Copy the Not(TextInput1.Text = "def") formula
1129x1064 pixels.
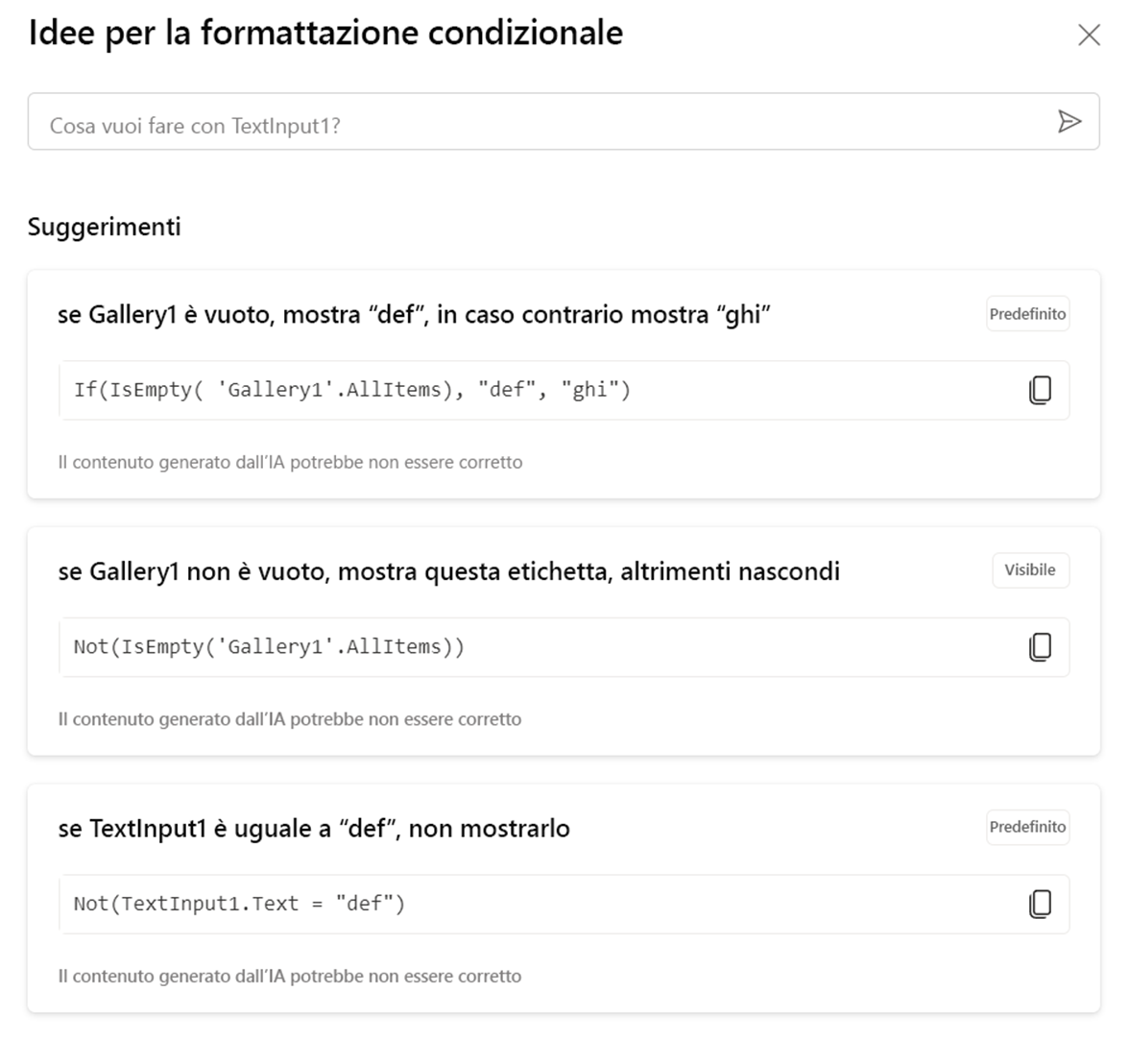1040,904
